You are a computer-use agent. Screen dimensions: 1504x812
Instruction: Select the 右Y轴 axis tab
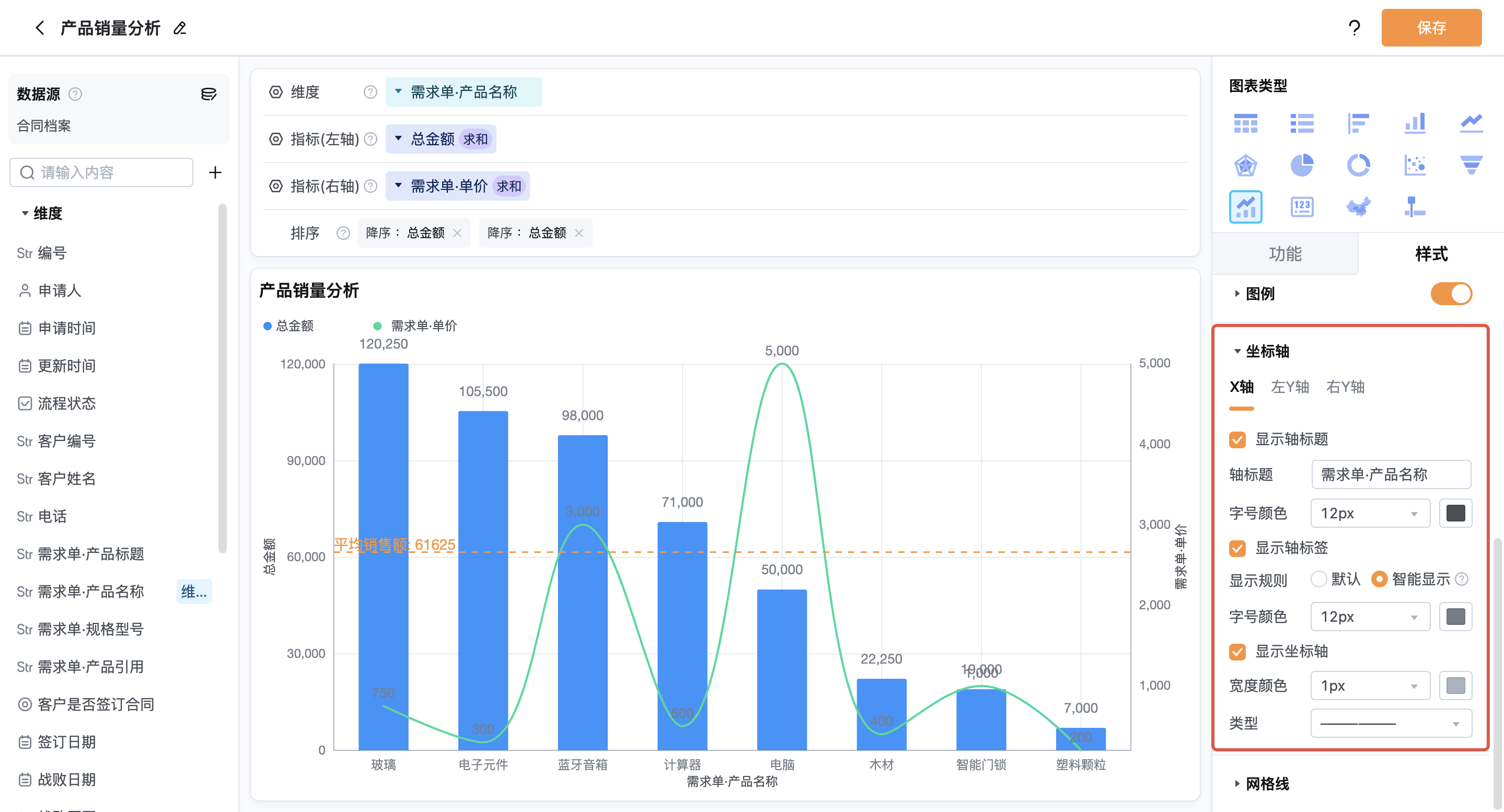(1345, 387)
